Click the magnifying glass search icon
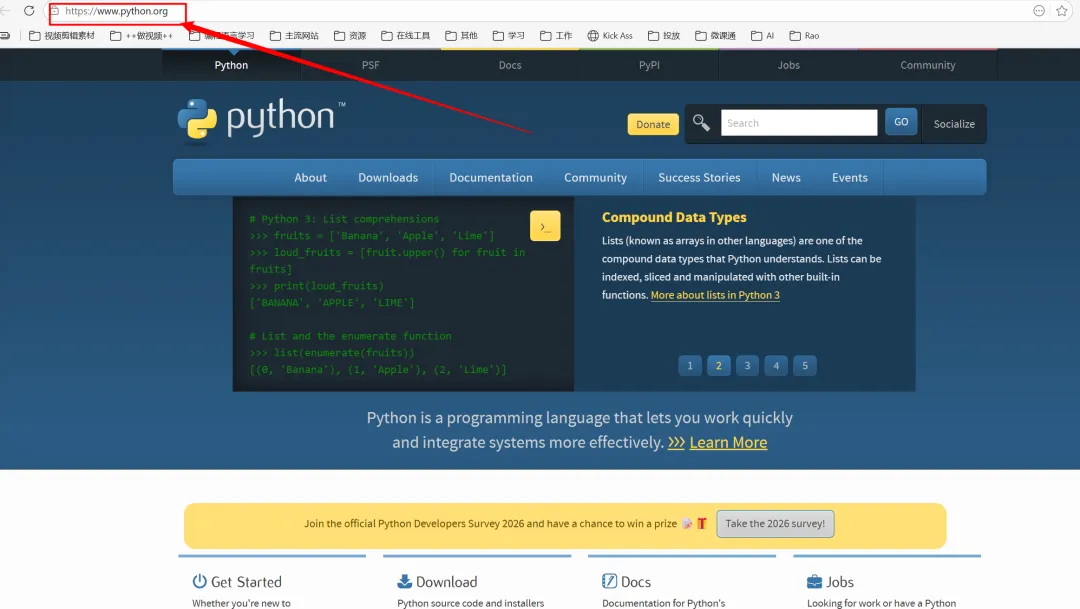 coord(701,123)
